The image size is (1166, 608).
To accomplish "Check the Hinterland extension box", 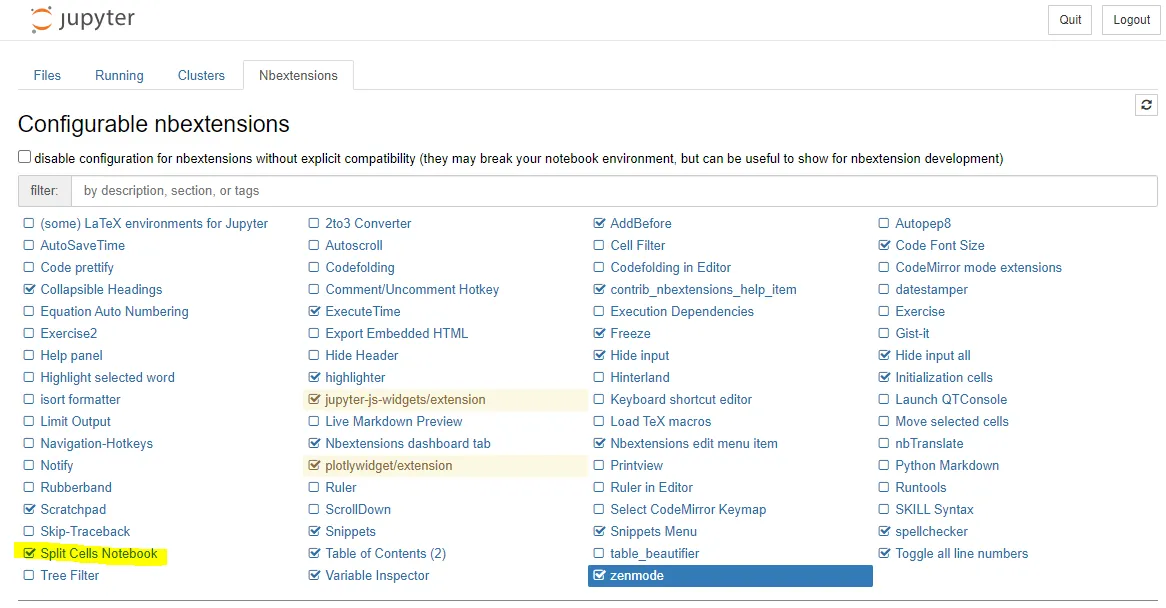I will pos(600,378).
